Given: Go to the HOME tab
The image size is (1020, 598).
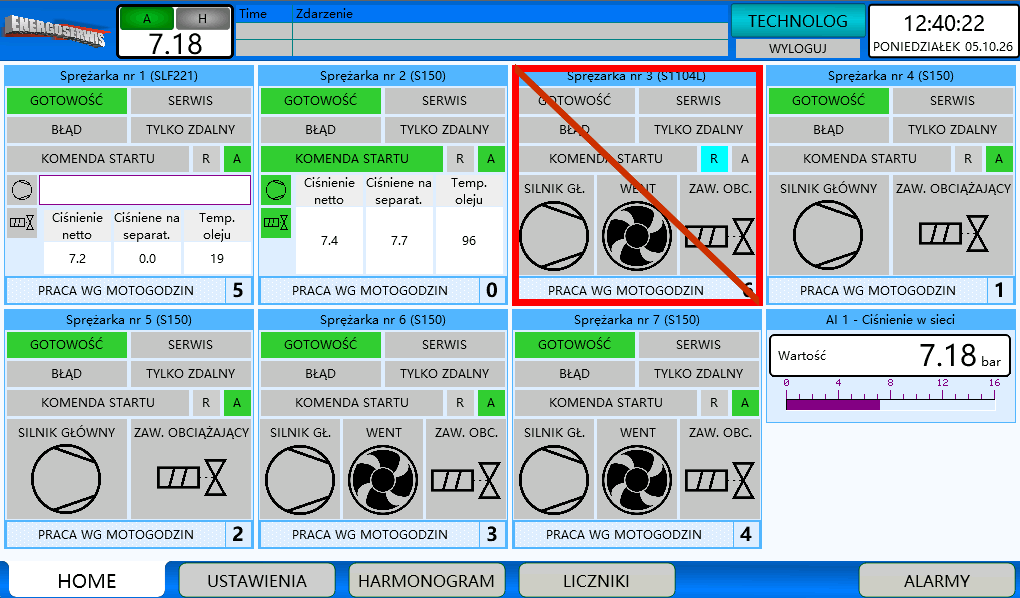Looking at the screenshot, I should [x=87, y=580].
